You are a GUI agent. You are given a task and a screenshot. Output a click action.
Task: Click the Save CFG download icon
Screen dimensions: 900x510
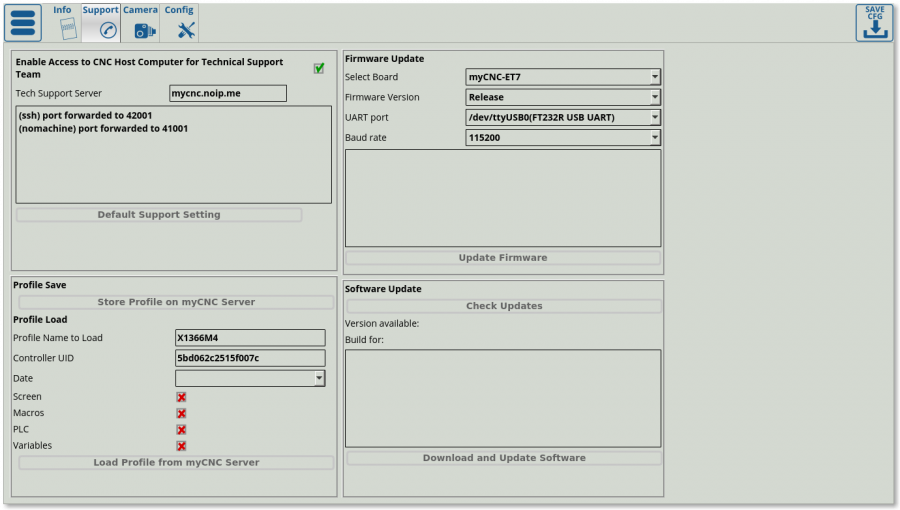(874, 22)
